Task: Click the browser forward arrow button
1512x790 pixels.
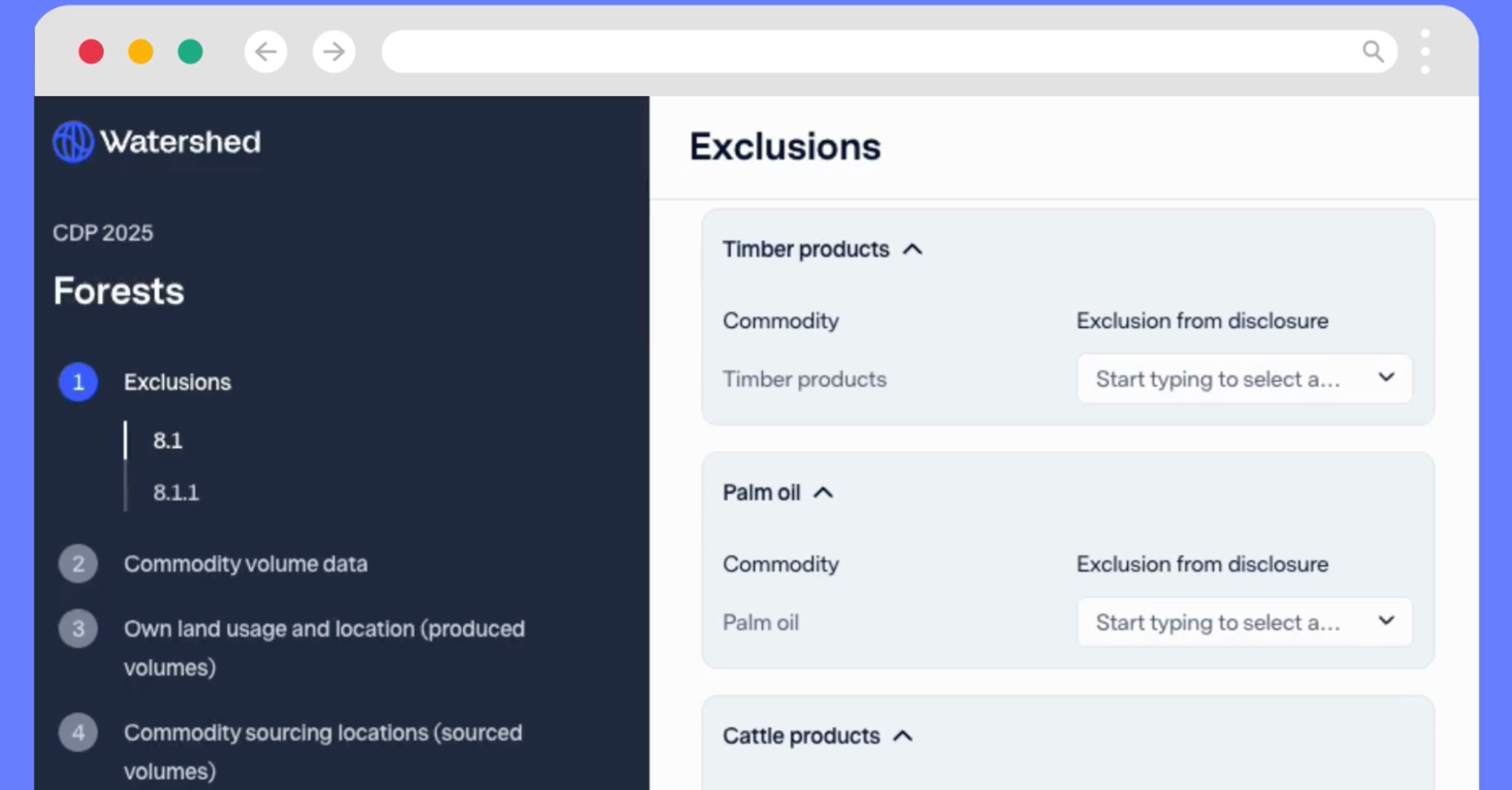Action: coord(334,52)
